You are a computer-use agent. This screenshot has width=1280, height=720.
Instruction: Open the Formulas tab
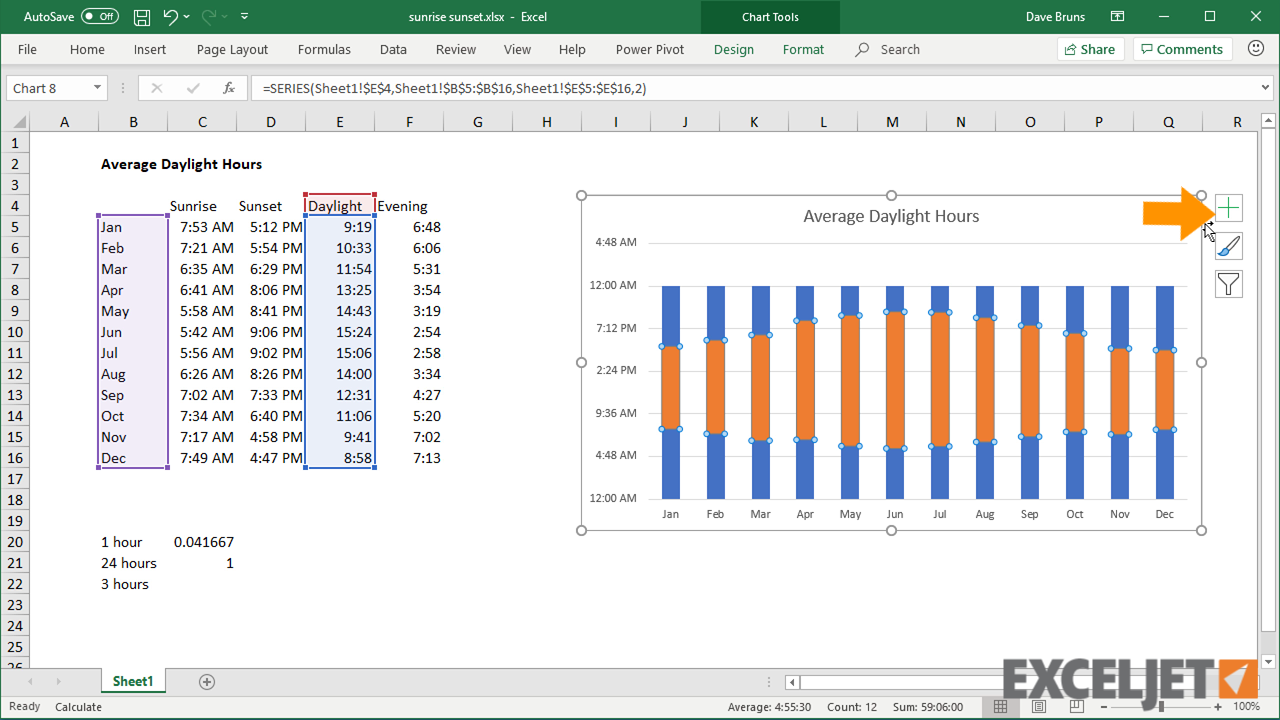[324, 49]
